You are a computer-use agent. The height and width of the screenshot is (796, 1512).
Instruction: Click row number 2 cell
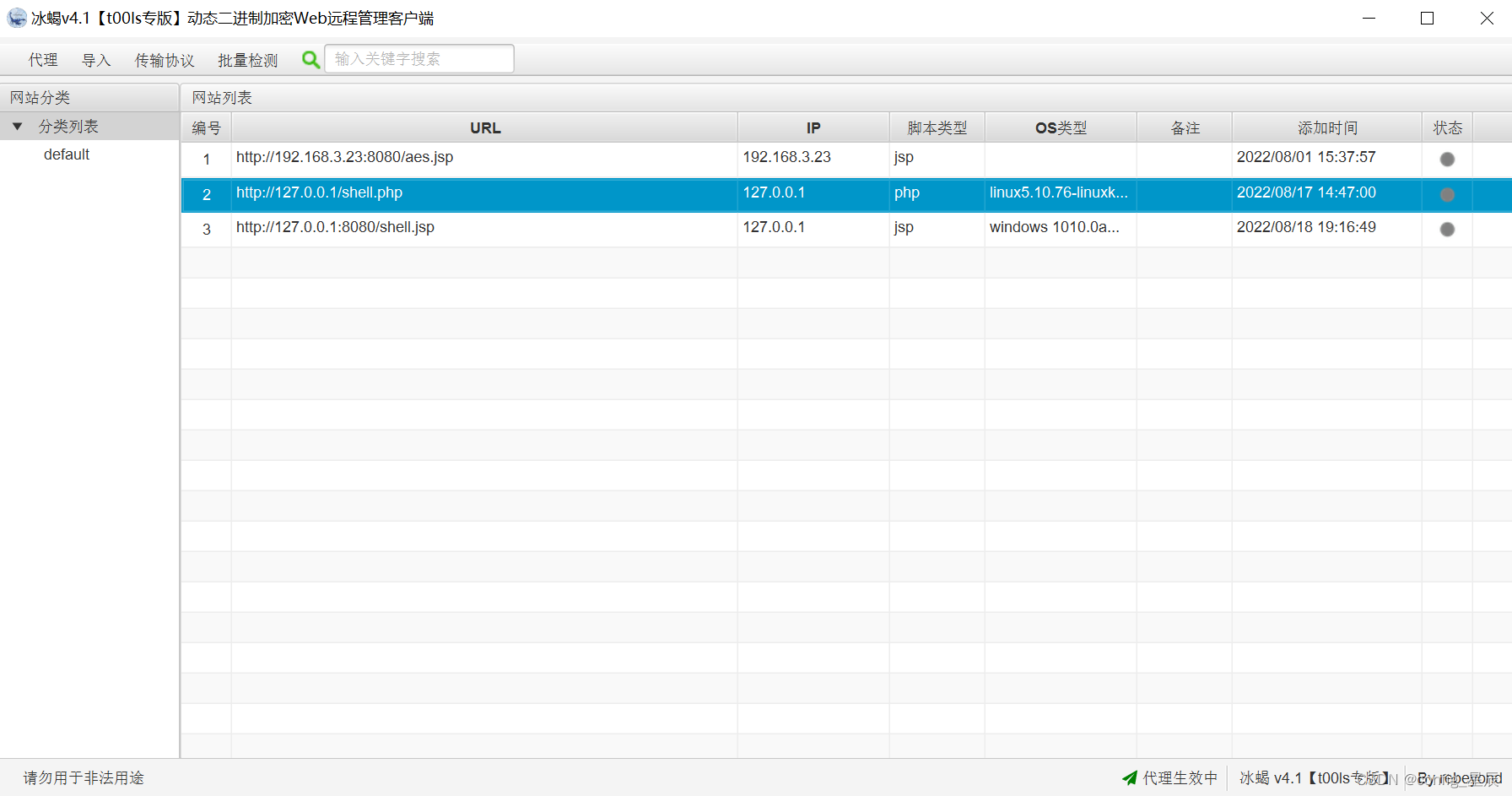point(206,194)
